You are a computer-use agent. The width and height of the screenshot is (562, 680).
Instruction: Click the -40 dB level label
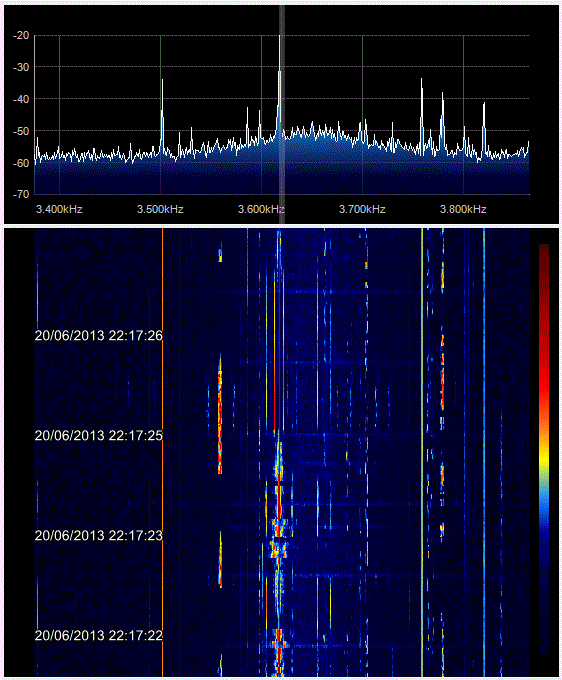21,99
